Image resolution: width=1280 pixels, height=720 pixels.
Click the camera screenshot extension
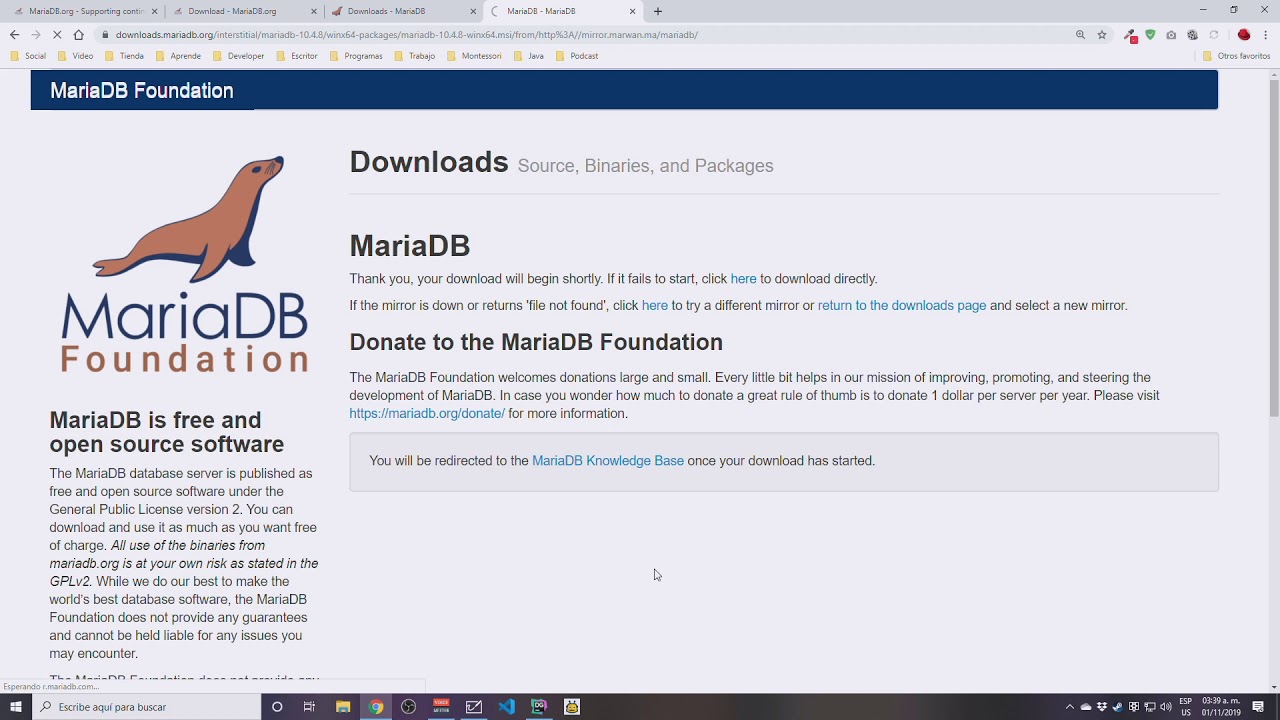click(1171, 35)
